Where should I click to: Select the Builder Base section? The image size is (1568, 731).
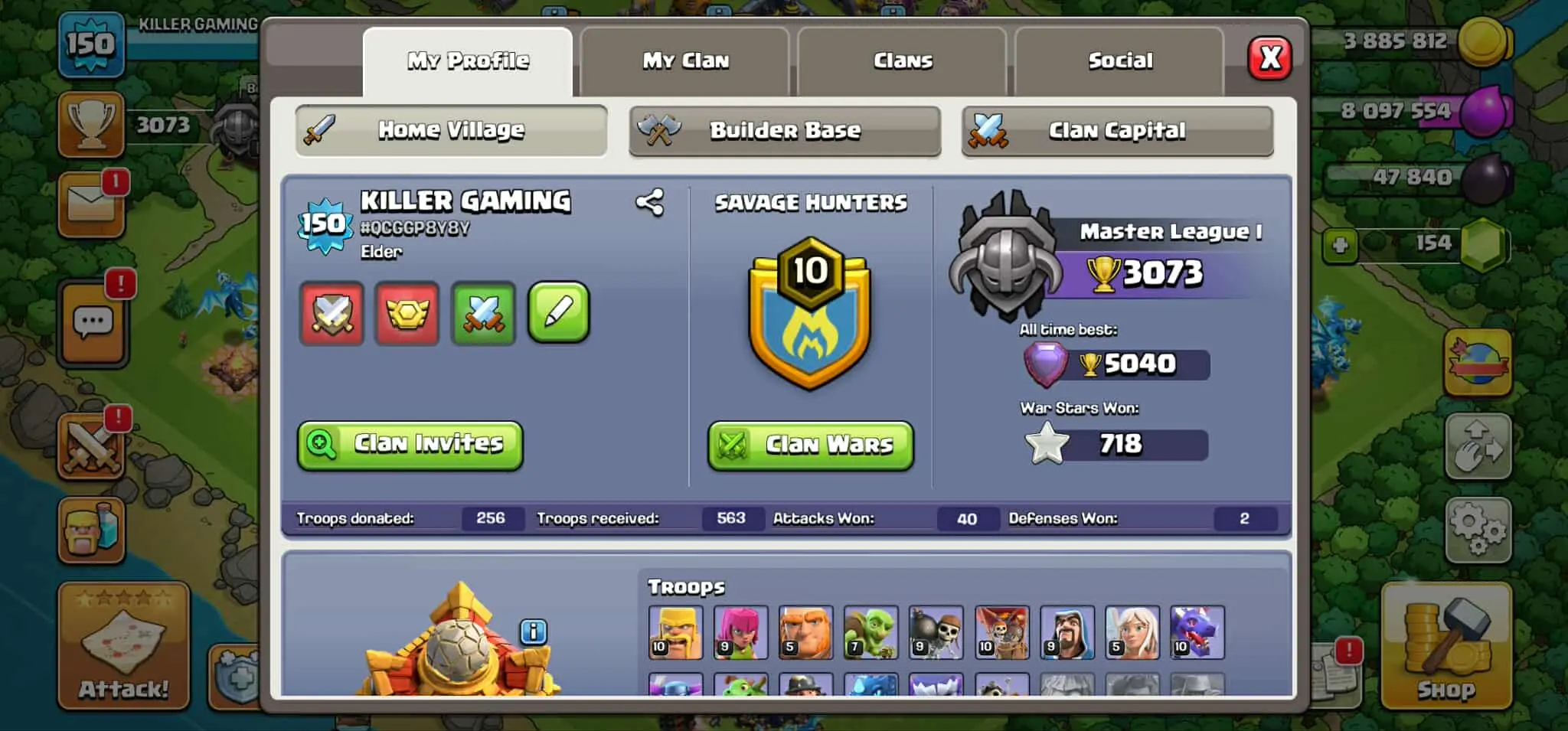pyautogui.click(x=785, y=131)
